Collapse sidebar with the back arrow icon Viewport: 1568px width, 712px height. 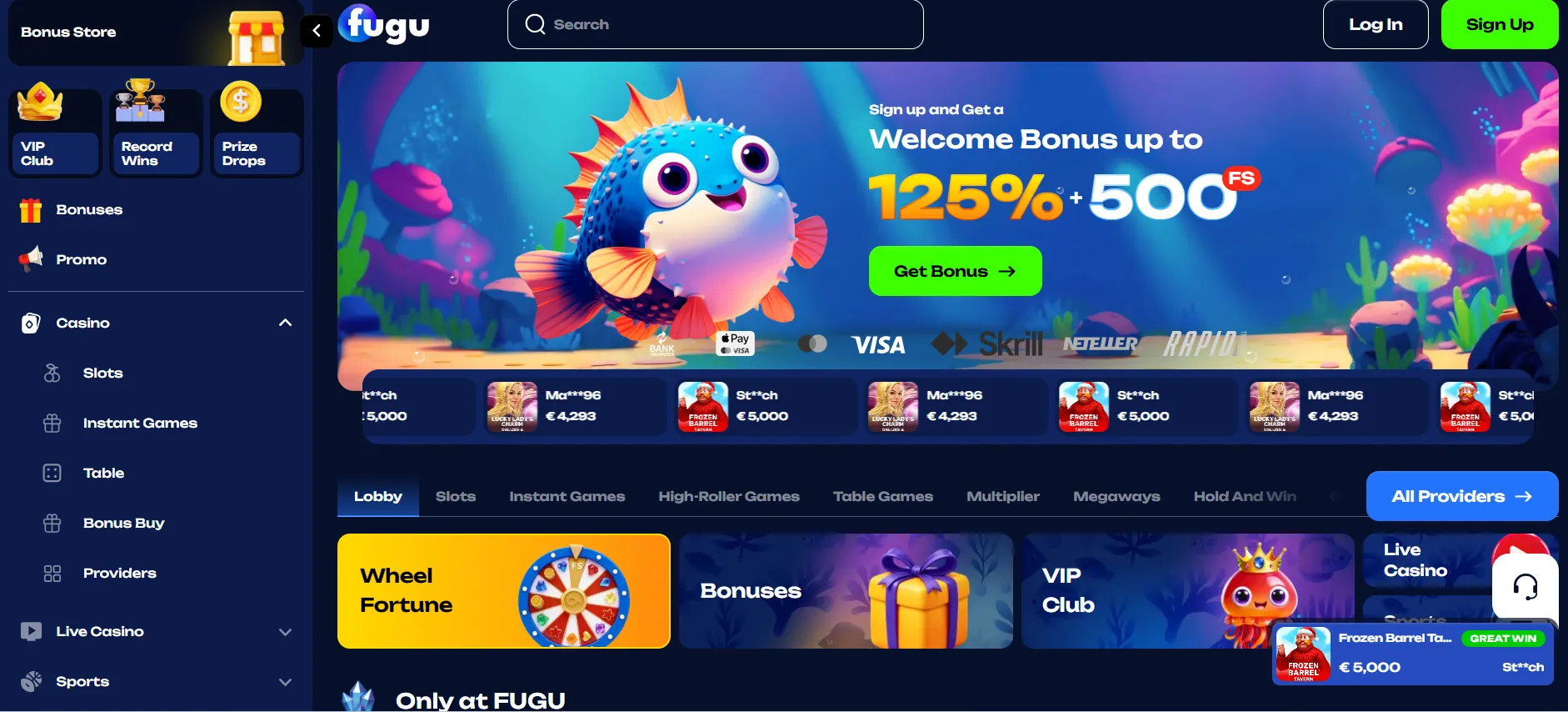(x=317, y=31)
